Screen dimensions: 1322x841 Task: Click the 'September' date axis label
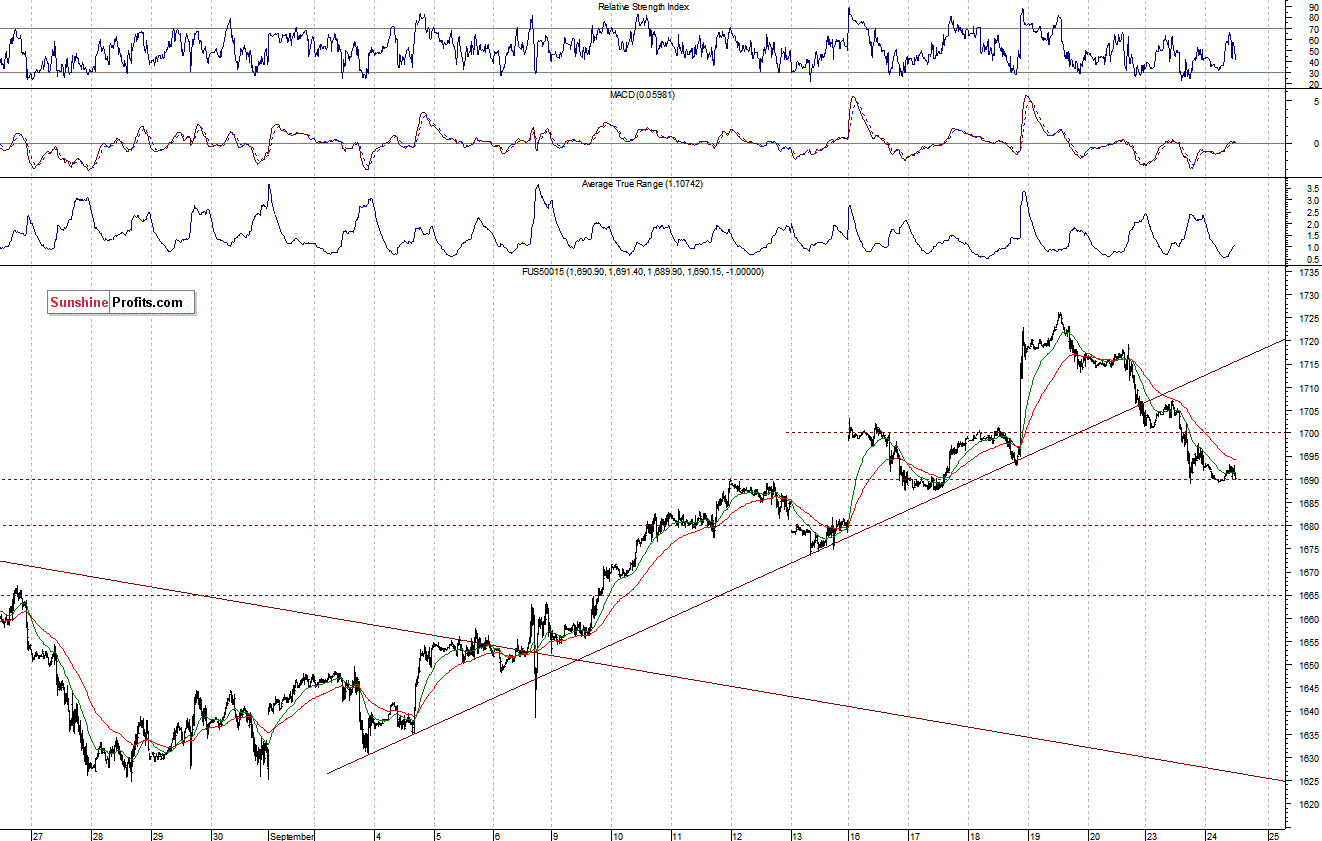coord(294,835)
